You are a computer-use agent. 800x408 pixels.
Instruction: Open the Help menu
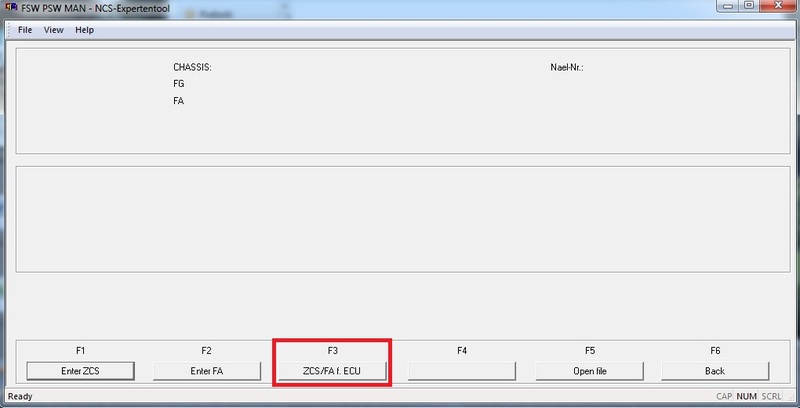pos(85,30)
